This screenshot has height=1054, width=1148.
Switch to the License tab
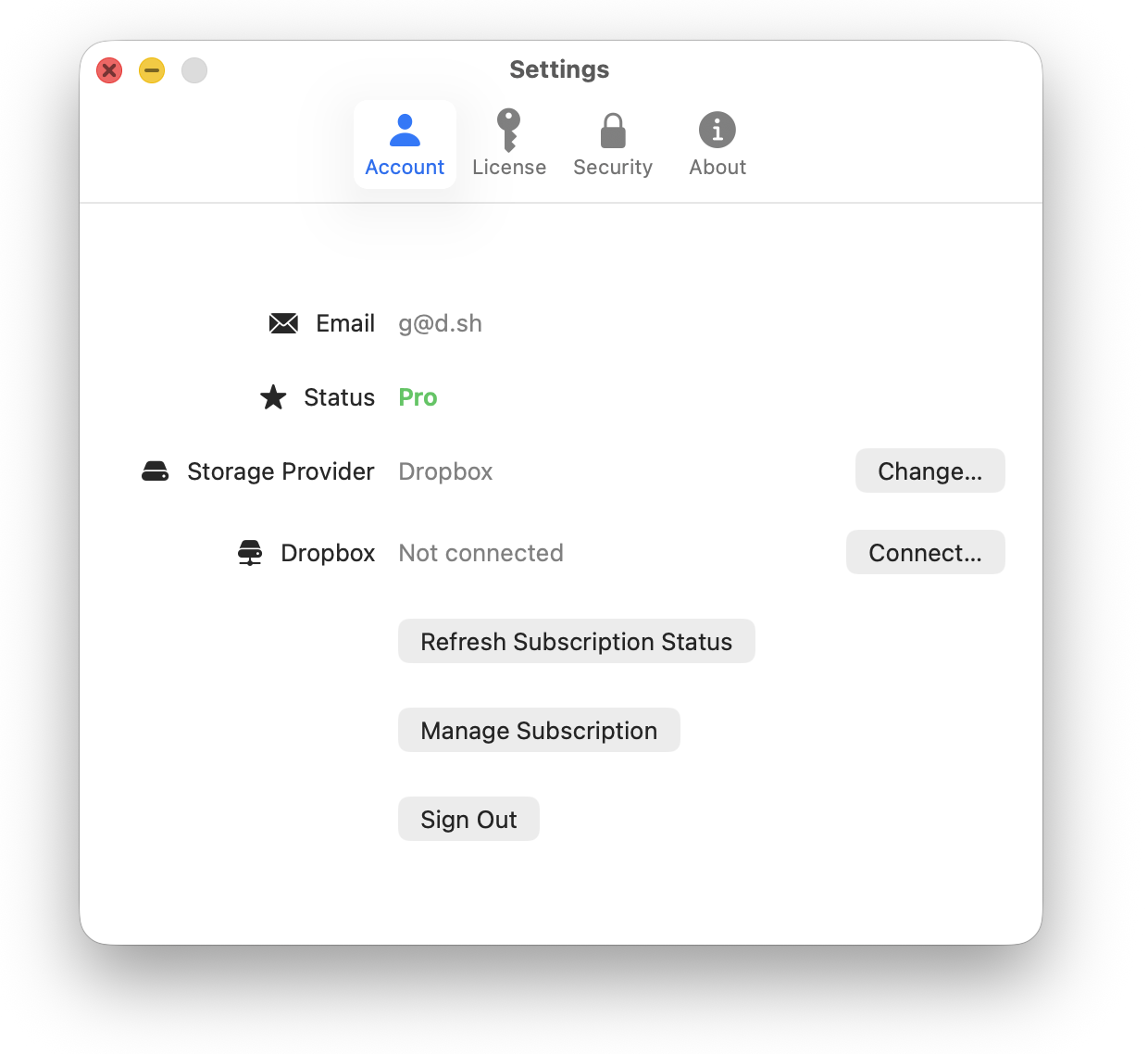click(509, 146)
